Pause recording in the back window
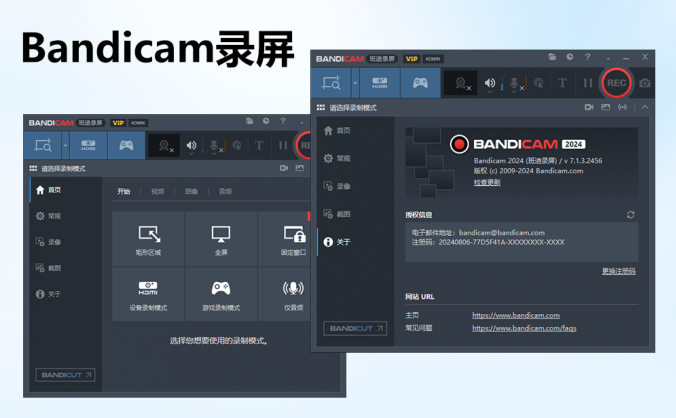This screenshot has width=676, height=418. [283, 145]
